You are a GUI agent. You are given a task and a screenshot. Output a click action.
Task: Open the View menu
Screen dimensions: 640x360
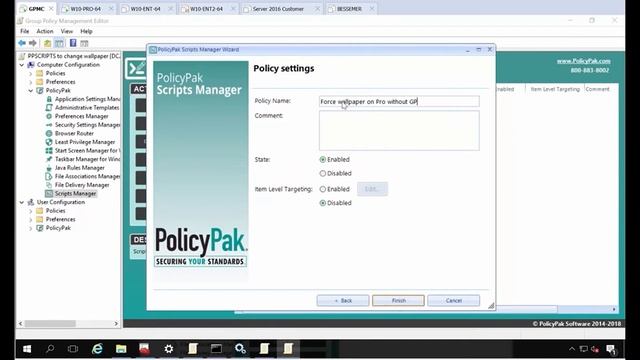(67, 31)
